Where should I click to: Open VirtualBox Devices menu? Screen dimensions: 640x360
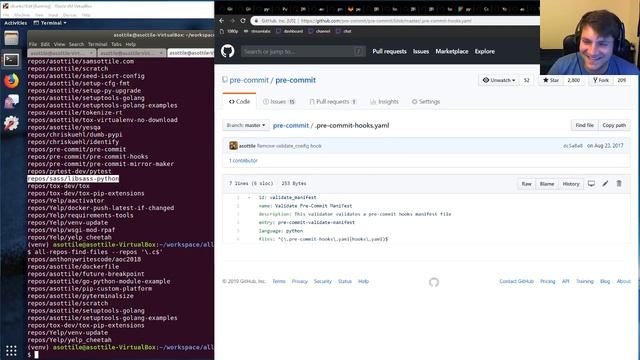[70, 15]
